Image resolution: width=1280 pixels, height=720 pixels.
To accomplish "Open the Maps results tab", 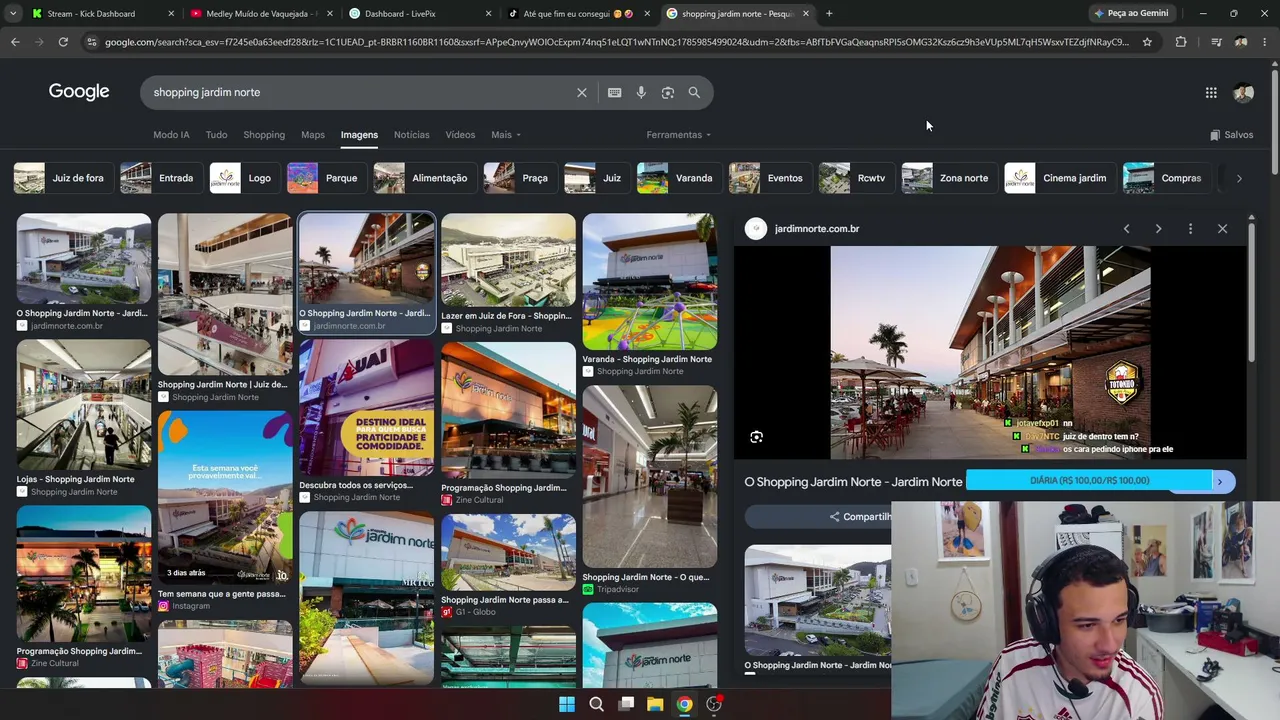I will point(313,135).
